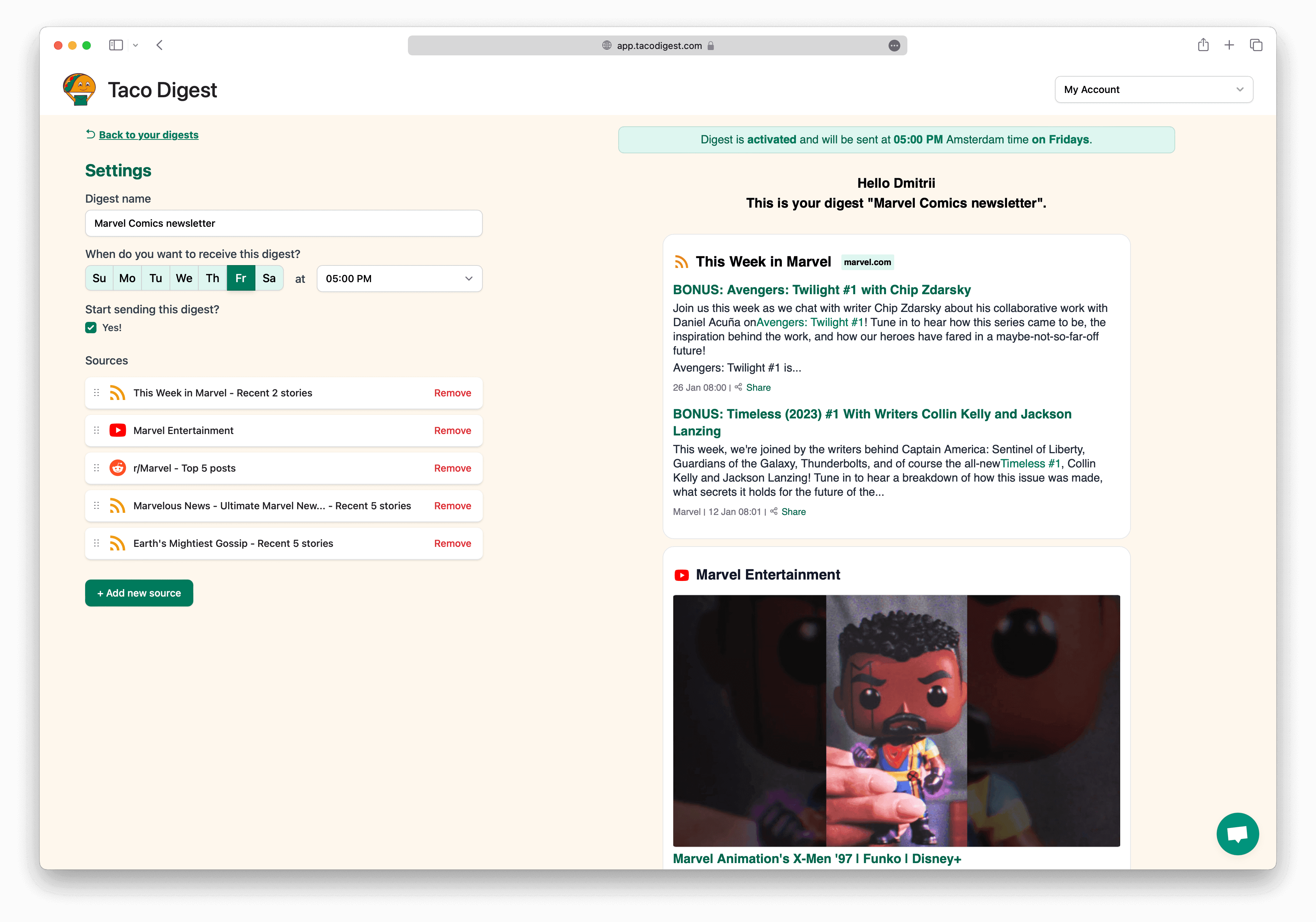Select Mo day toggle

coord(127,278)
